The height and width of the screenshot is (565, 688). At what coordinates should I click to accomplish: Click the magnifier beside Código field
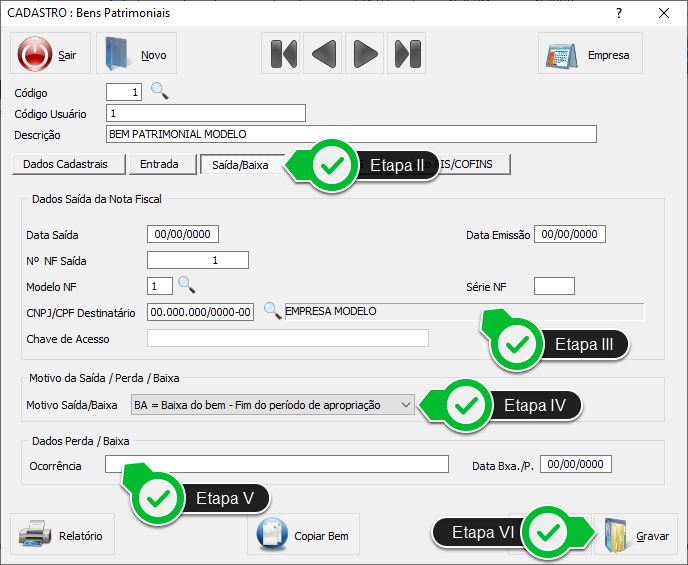(x=160, y=92)
